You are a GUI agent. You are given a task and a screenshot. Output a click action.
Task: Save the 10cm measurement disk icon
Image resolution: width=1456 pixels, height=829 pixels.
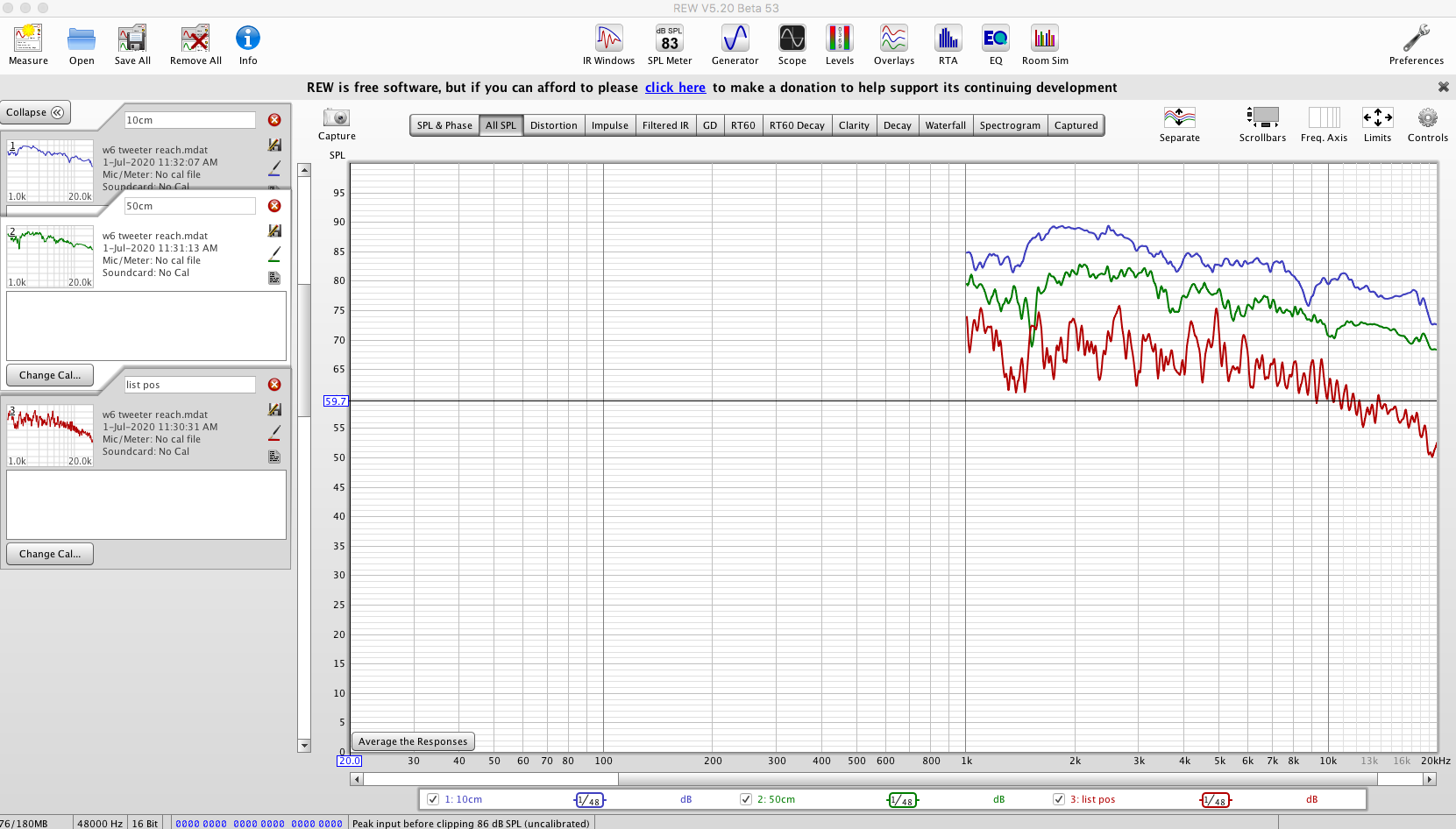point(274,145)
